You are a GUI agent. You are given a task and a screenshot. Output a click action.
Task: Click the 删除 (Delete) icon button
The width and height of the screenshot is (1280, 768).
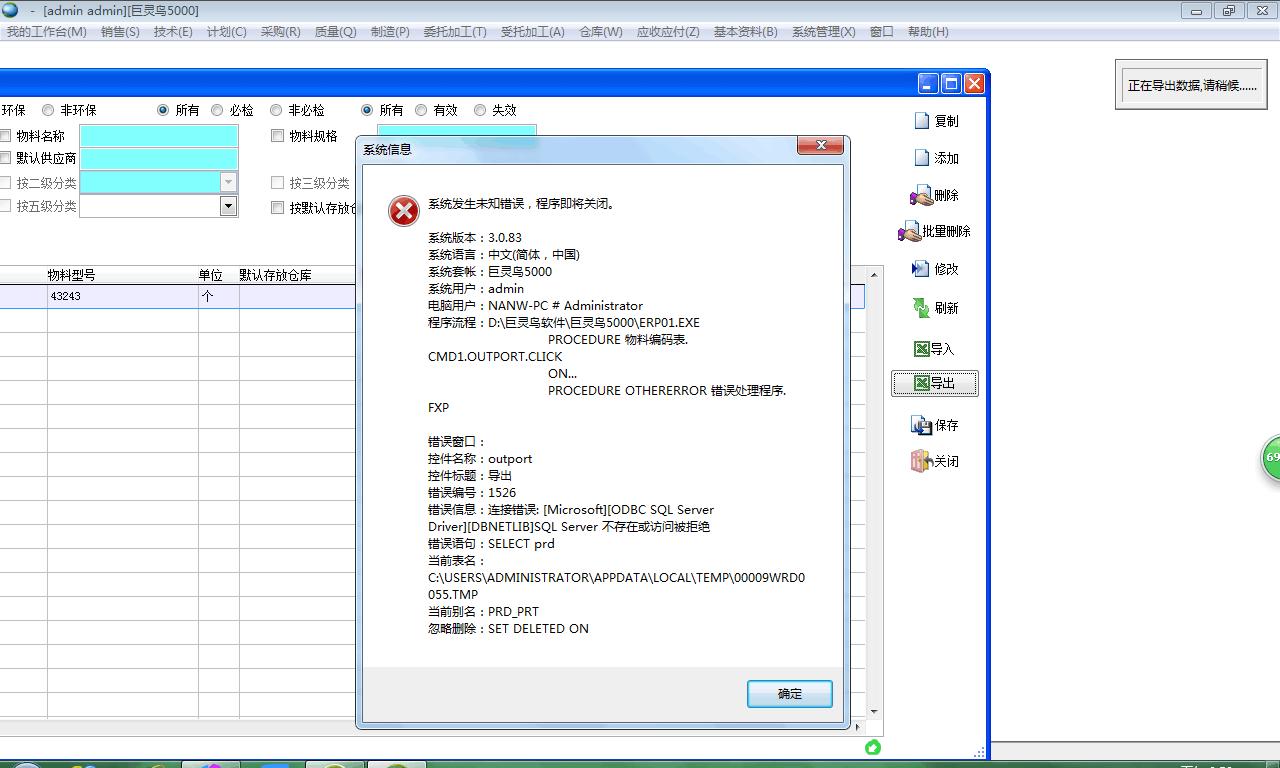[x=921, y=195]
